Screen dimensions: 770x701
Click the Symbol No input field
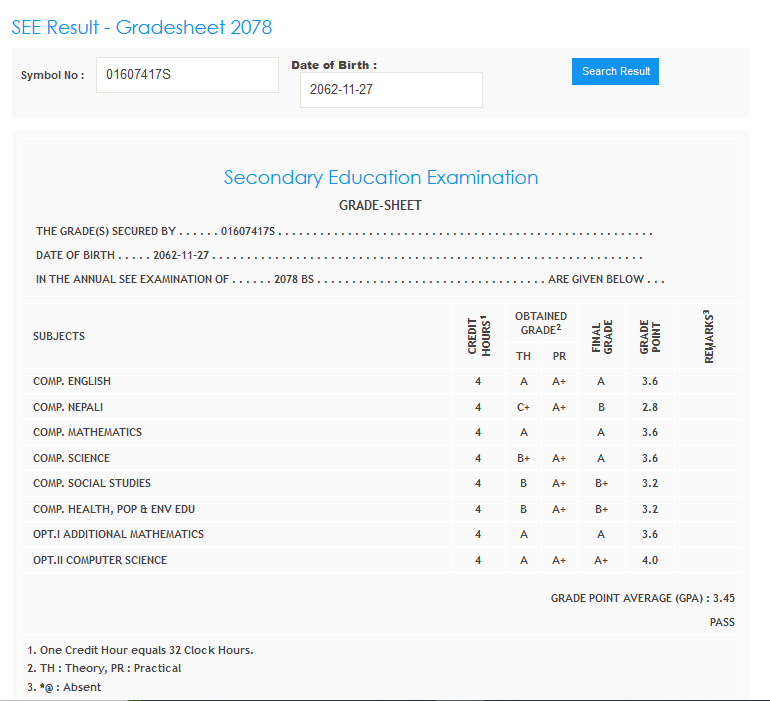[187, 75]
